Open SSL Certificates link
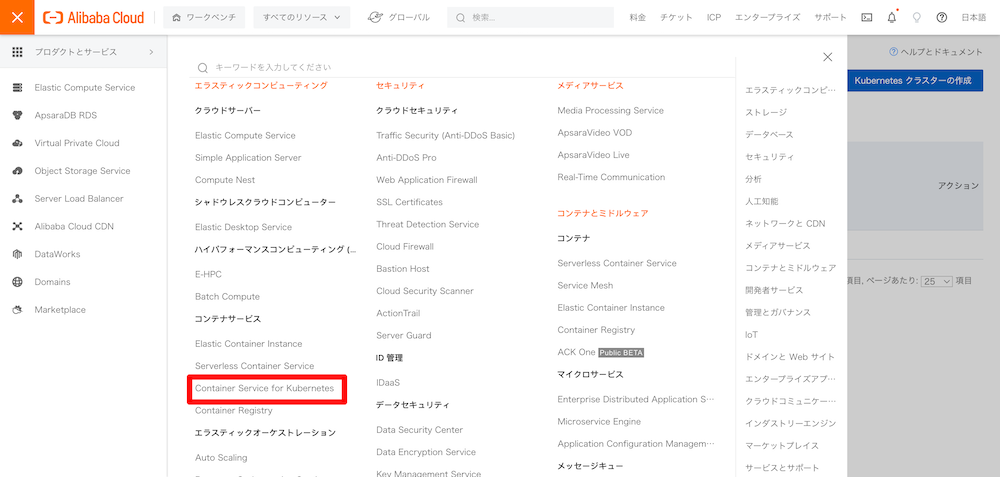Screen dimensions: 1000x477 click(409, 202)
